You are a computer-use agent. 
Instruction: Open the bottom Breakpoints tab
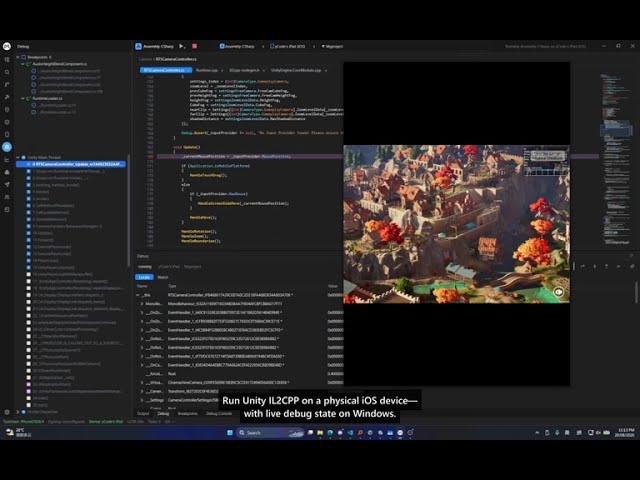click(x=187, y=413)
